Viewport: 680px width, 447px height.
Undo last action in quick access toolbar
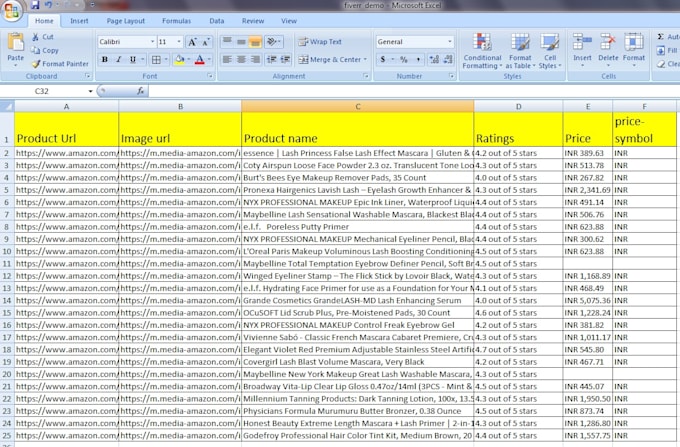[x=48, y=5]
